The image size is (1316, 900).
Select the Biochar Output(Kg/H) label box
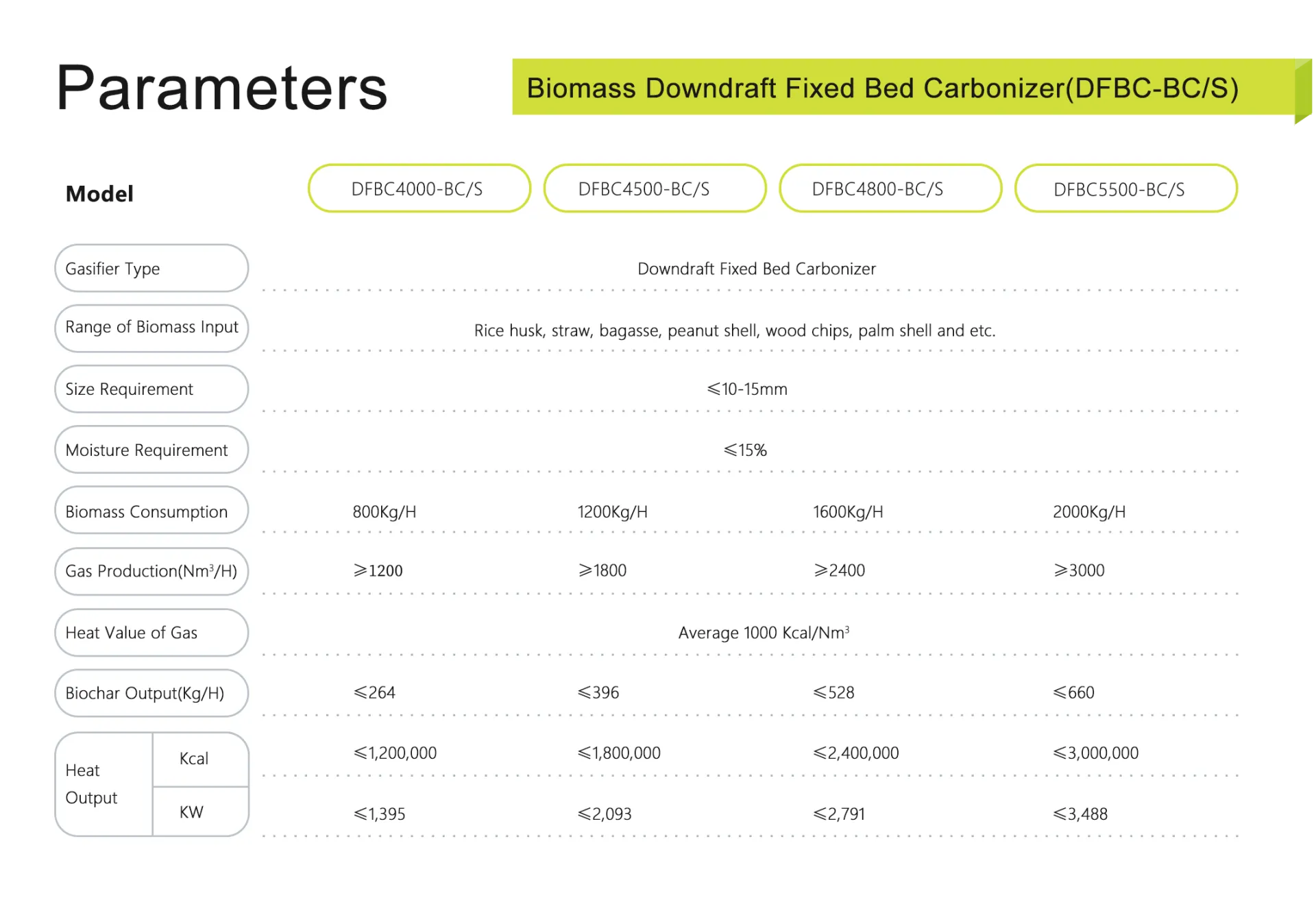click(x=151, y=693)
